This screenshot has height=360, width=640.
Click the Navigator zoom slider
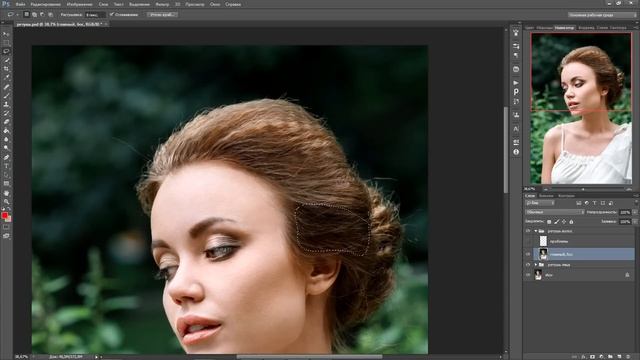tap(583, 189)
